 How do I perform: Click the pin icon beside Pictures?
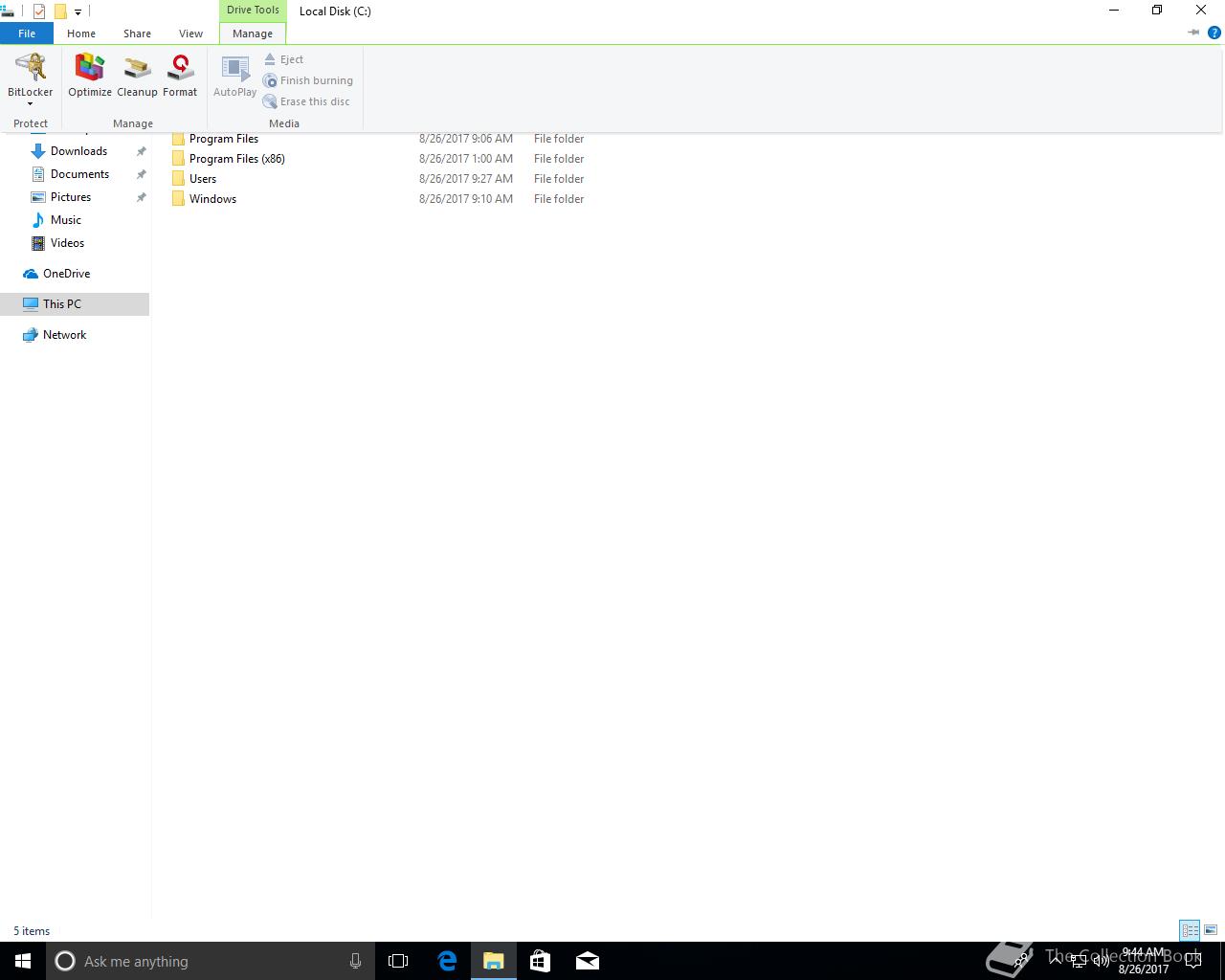pyautogui.click(x=141, y=197)
